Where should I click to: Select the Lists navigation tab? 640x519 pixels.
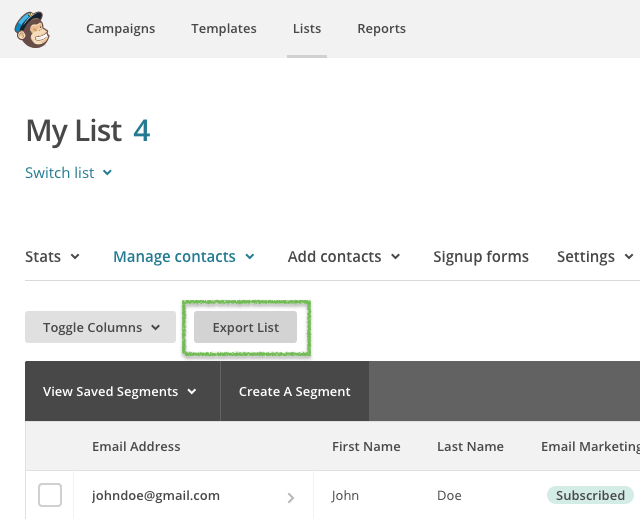pyautogui.click(x=307, y=29)
